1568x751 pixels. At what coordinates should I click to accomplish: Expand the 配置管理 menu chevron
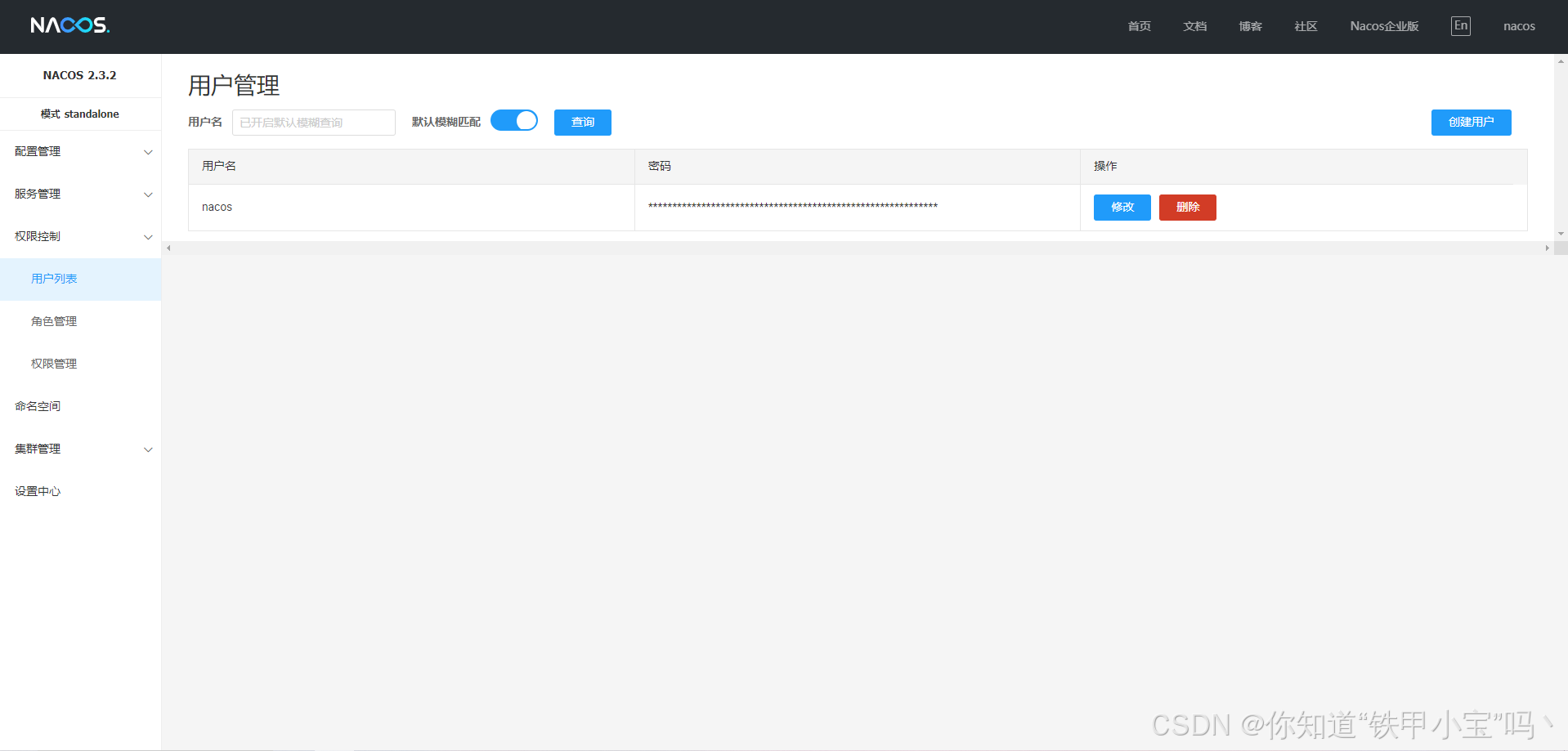point(148,152)
